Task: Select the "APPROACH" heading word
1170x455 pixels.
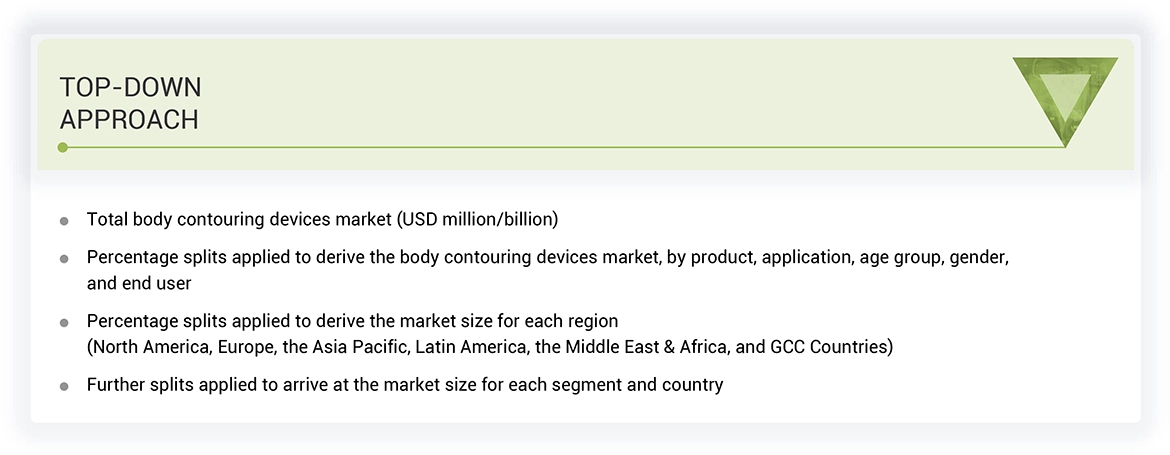Action: coord(129,120)
